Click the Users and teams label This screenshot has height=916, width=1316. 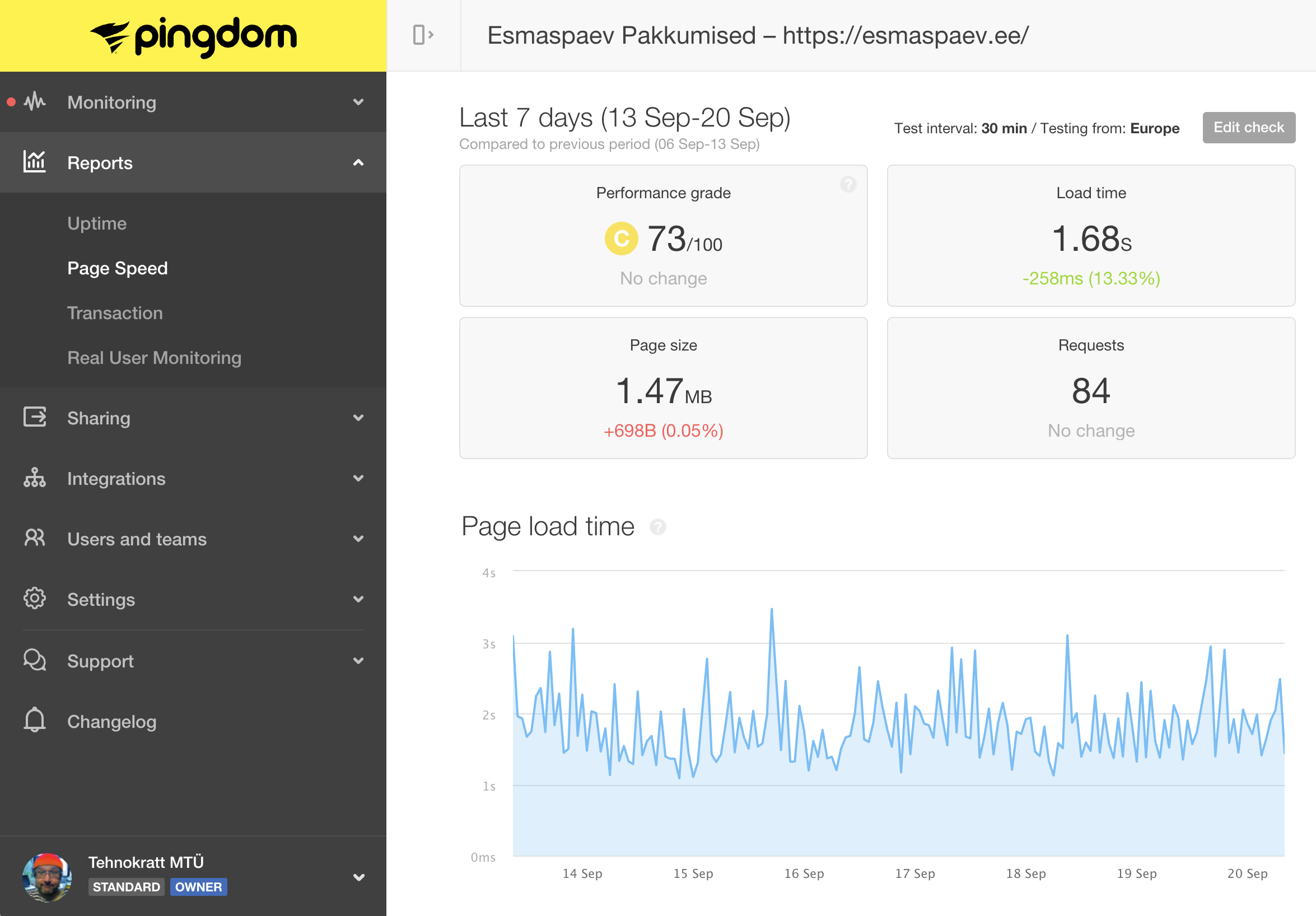click(137, 539)
